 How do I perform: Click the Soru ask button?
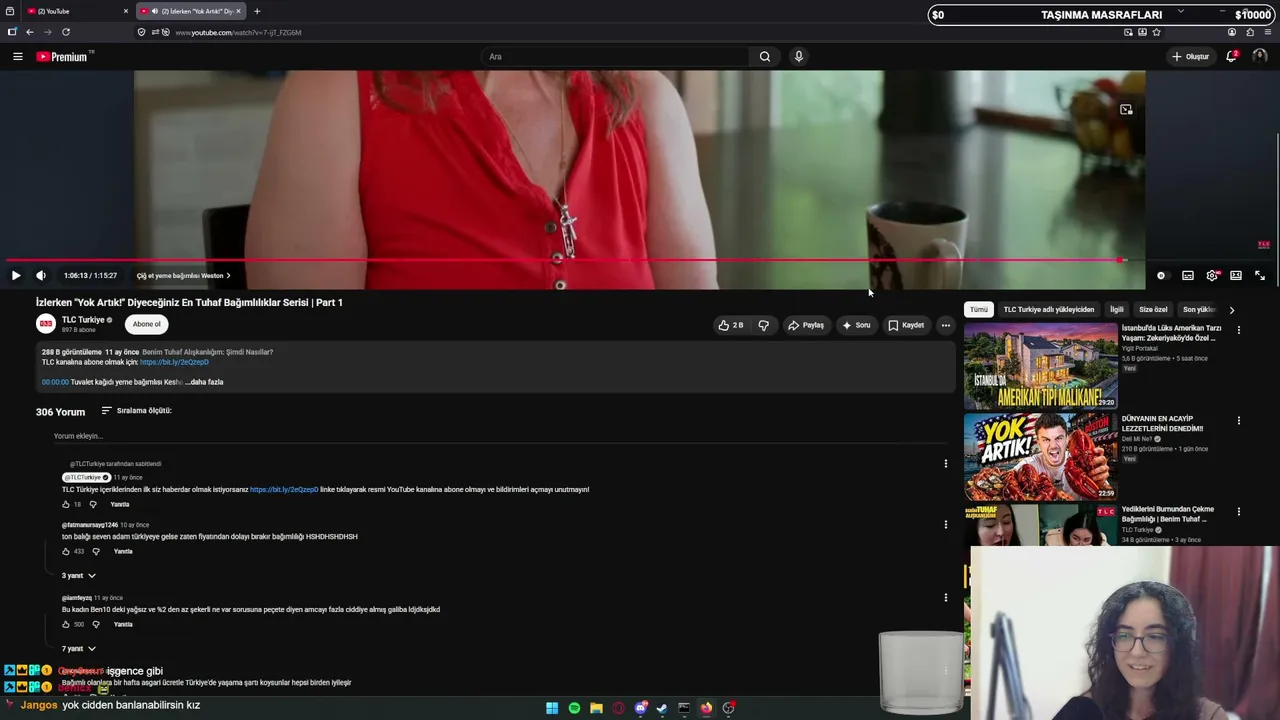pos(856,325)
